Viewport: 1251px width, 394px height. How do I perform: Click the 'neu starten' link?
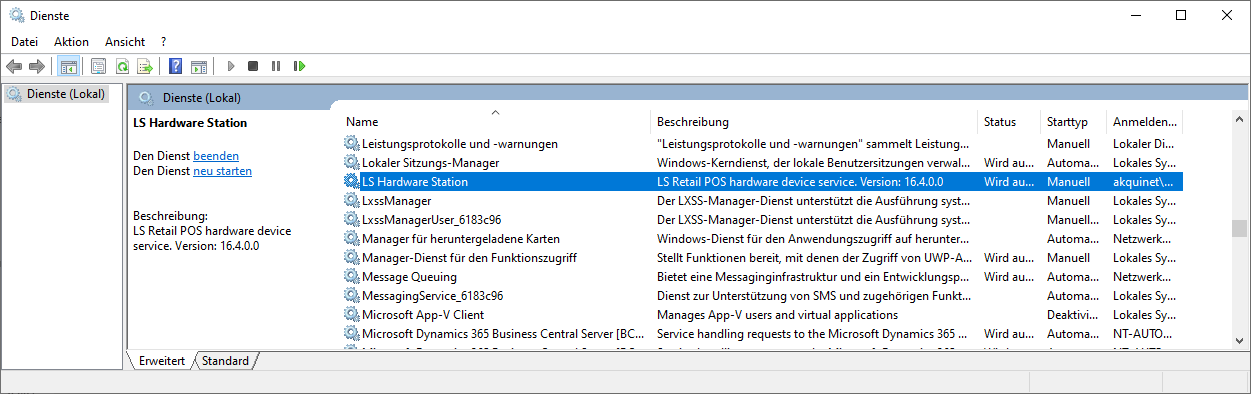click(222, 171)
